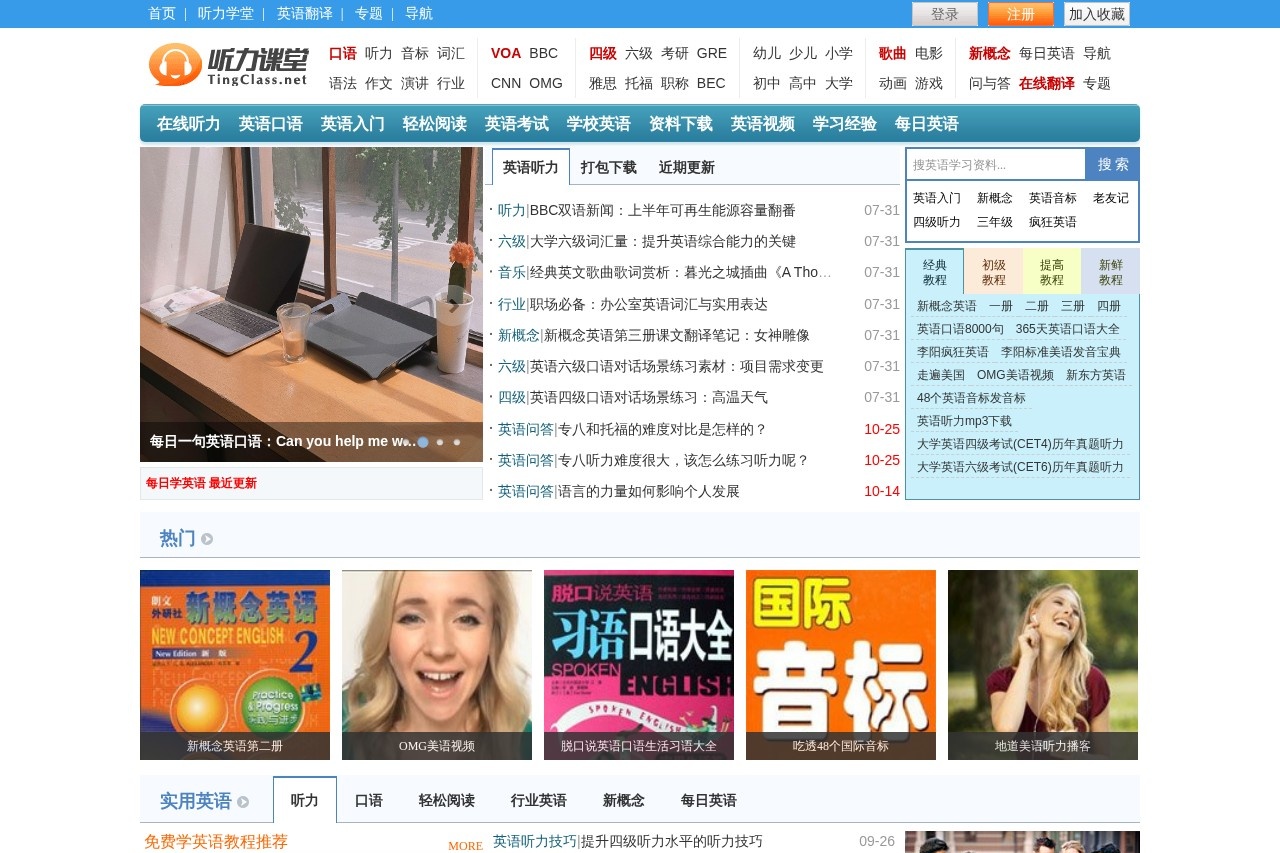Click the circular arrow icon beside 热门

tap(206, 538)
